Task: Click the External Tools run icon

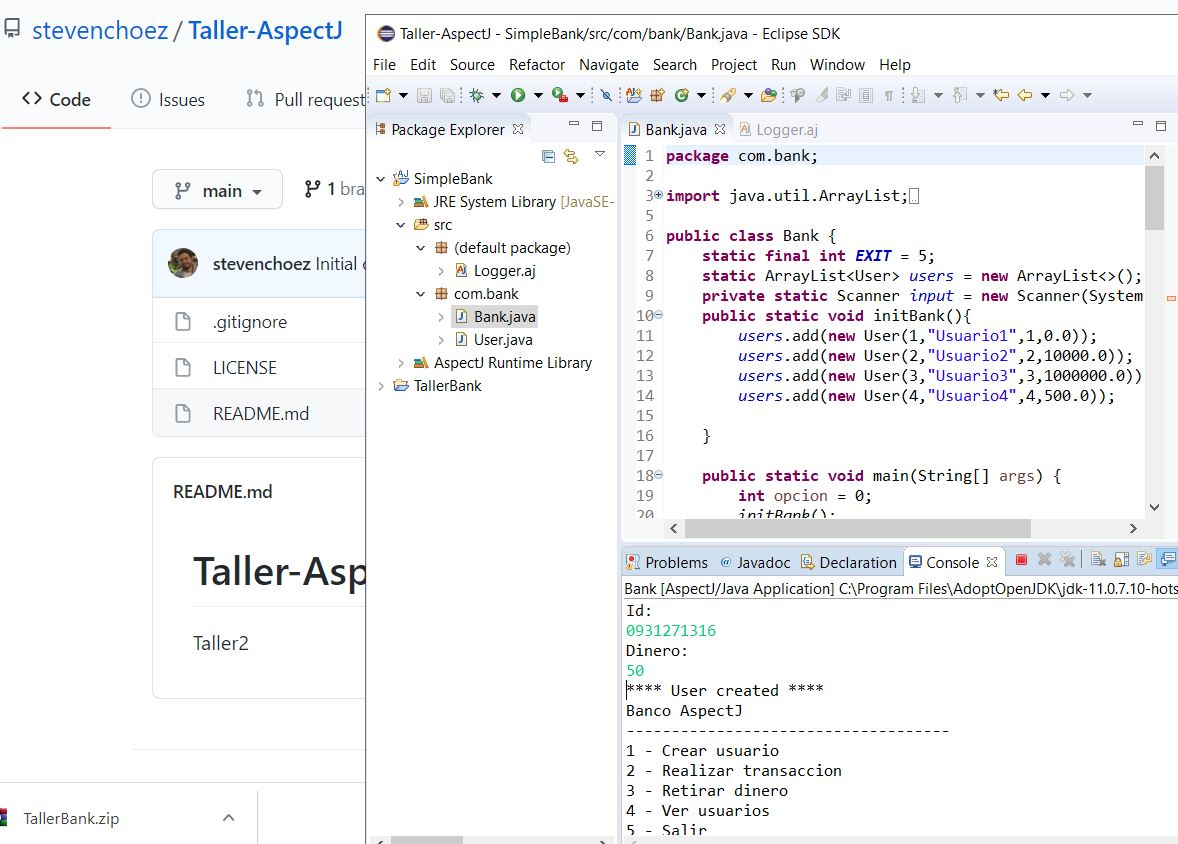Action: click(559, 95)
